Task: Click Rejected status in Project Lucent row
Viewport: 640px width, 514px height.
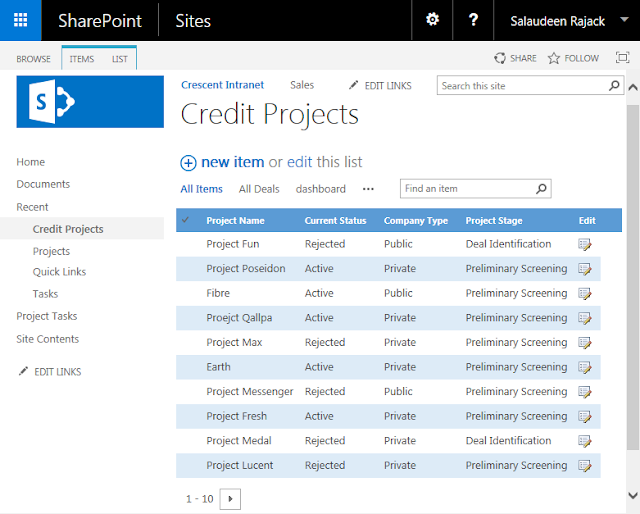Action: [x=325, y=465]
